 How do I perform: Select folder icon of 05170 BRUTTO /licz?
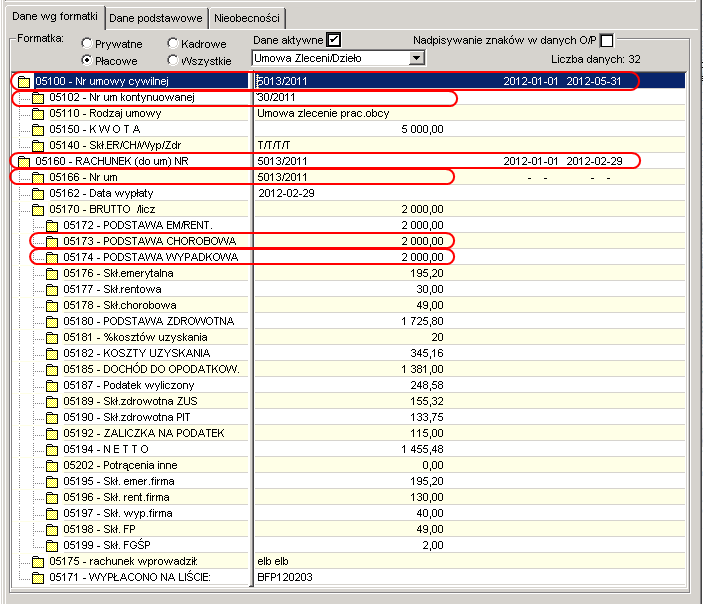[x=38, y=209]
